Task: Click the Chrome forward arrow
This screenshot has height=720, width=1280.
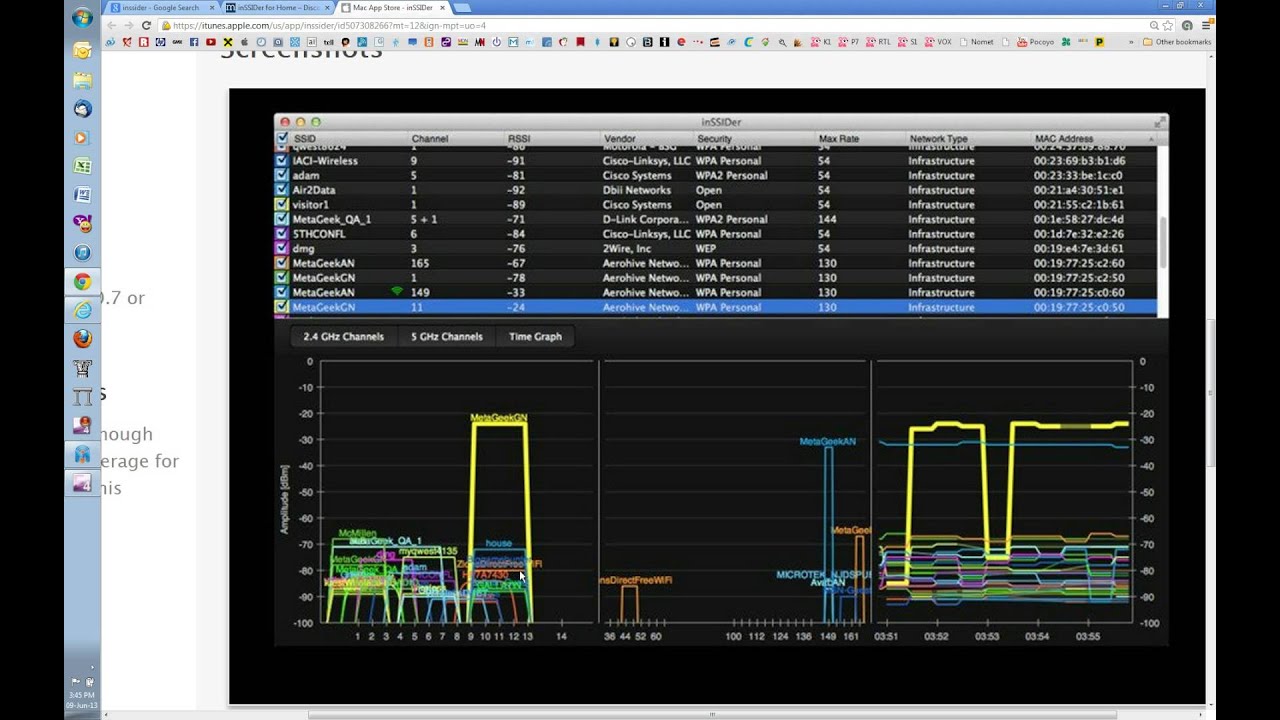Action: [128, 25]
